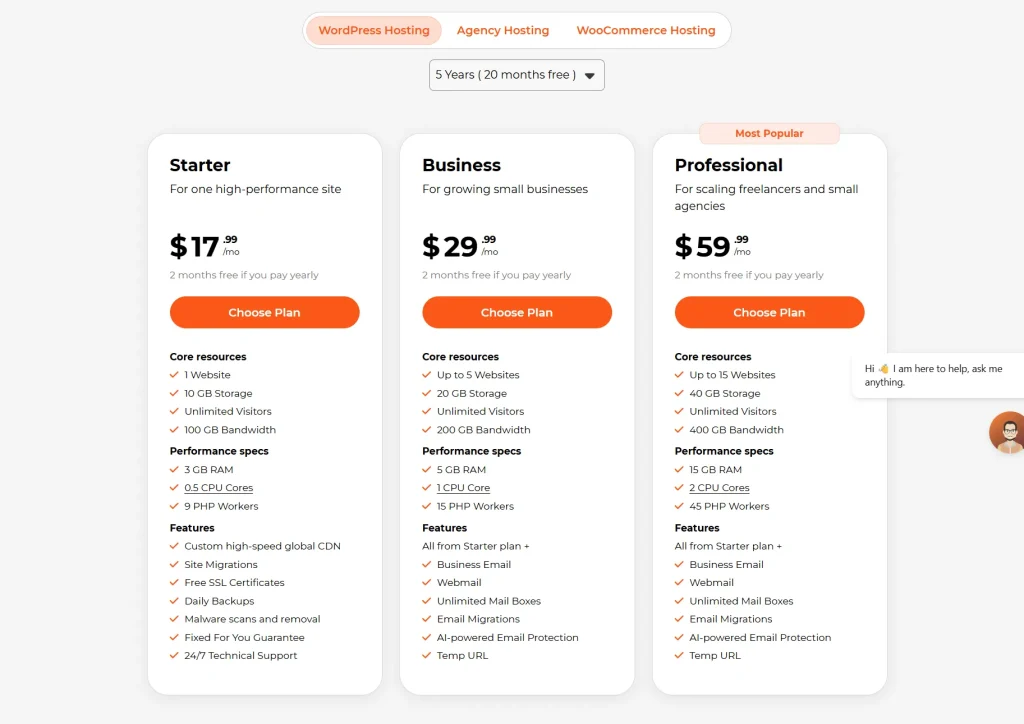Click the dropdown showing 20 months free
1024x724 pixels.
click(x=516, y=74)
